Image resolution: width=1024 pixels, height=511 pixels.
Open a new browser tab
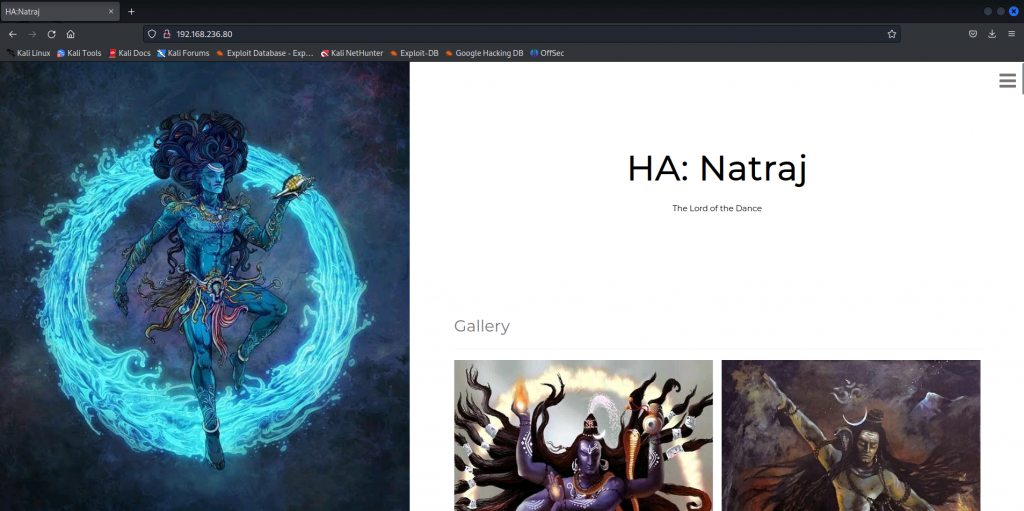pyautogui.click(x=131, y=11)
